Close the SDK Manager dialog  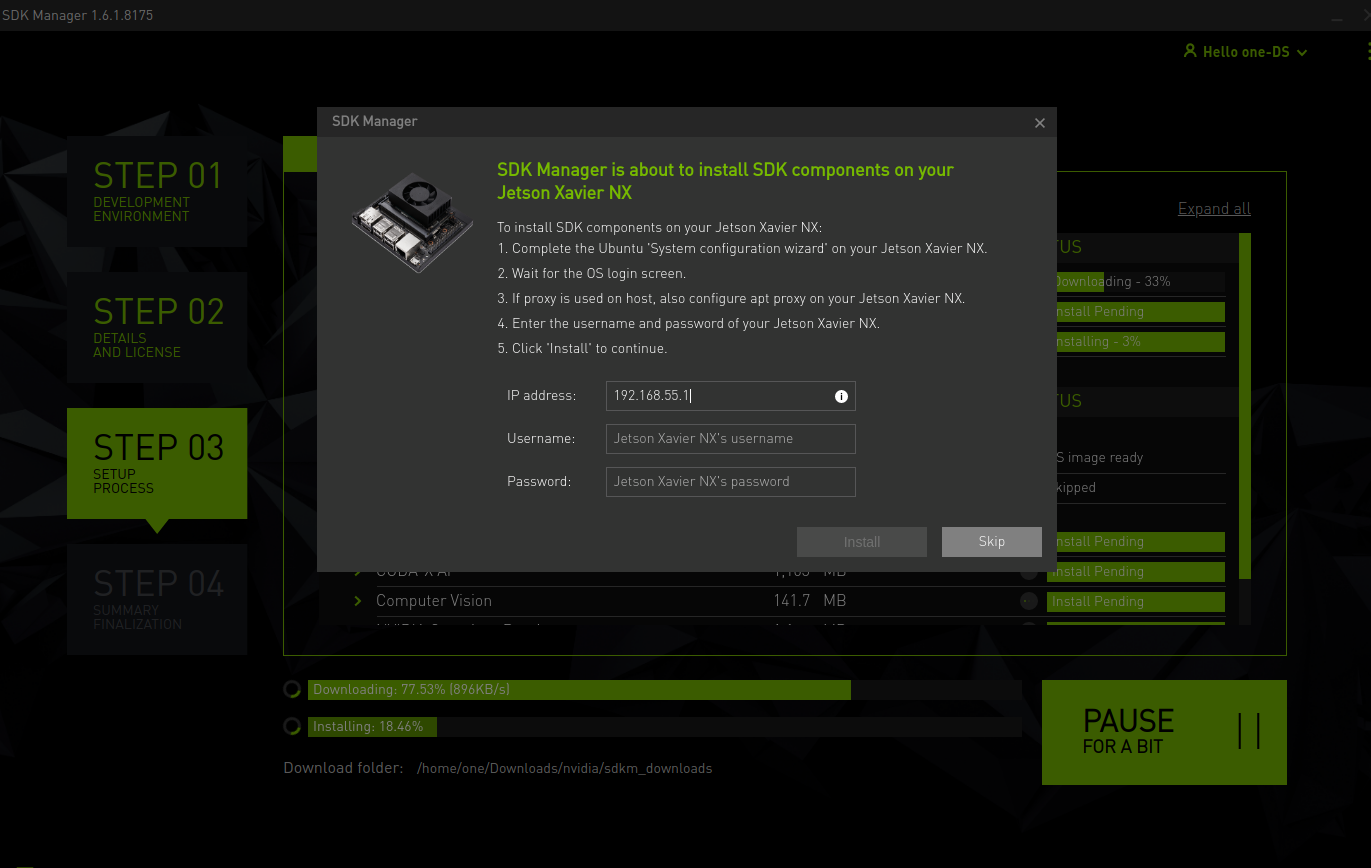click(1040, 123)
